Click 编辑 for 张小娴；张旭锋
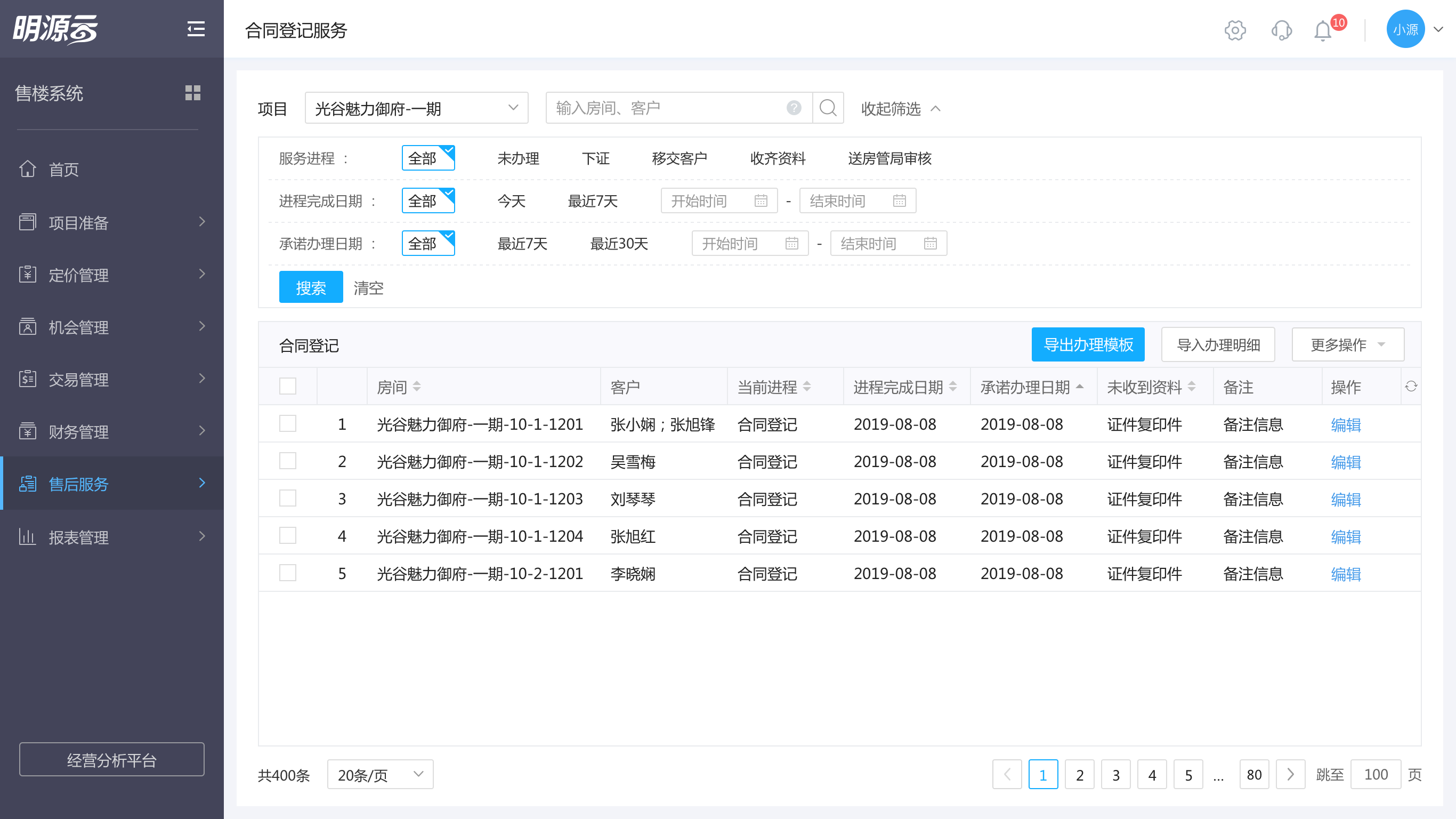The image size is (1456, 819). point(1346,424)
